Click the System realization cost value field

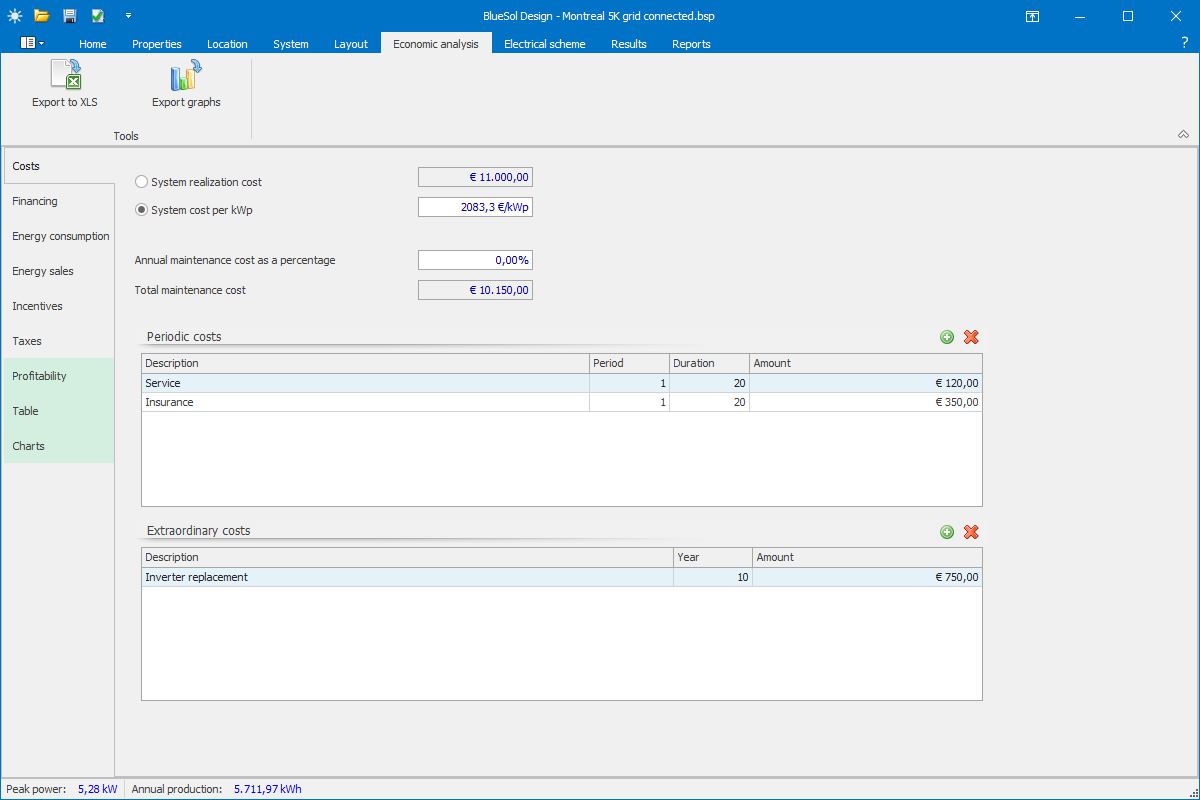point(475,178)
